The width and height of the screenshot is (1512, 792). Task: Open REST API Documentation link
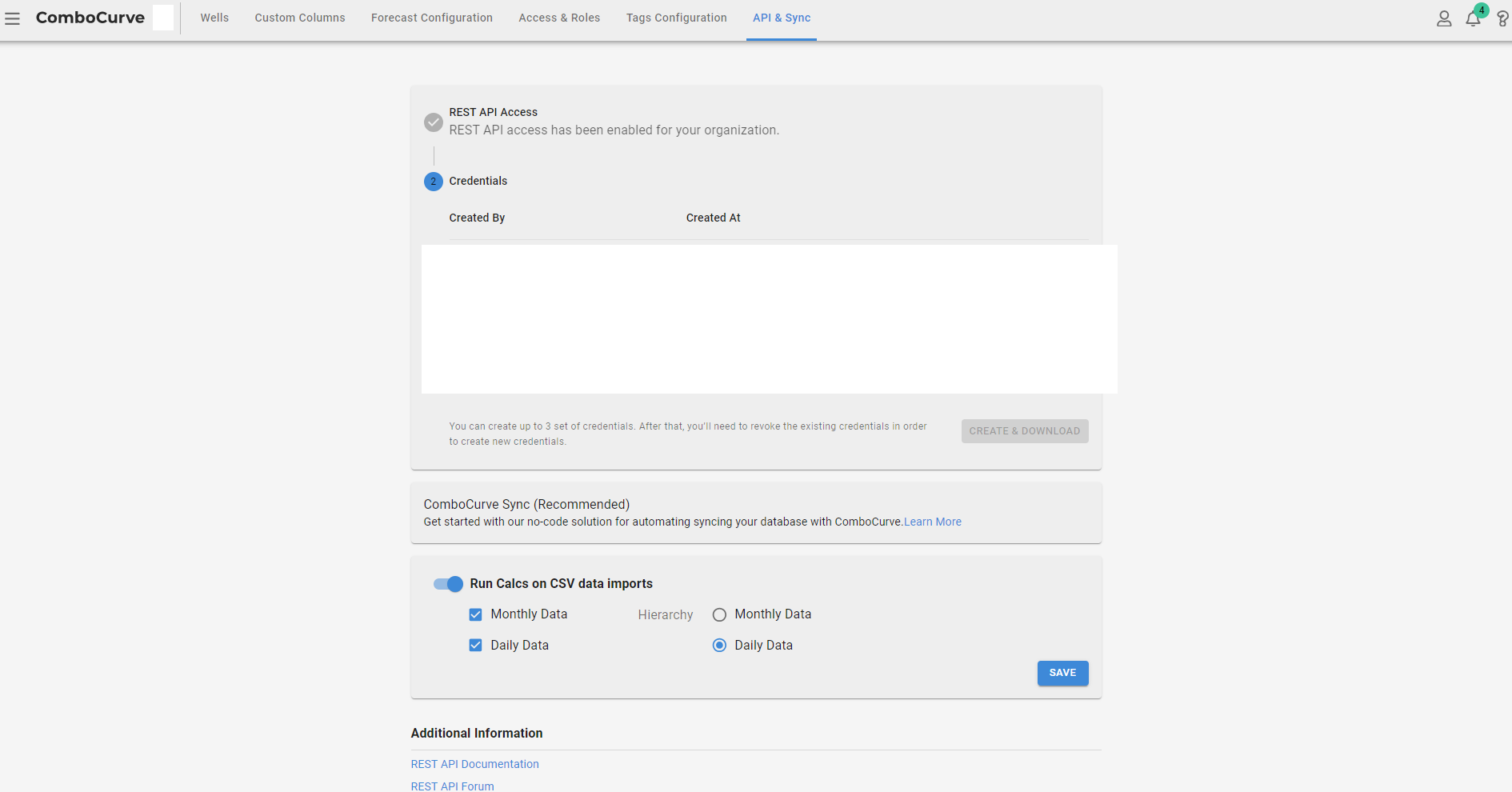pyautogui.click(x=475, y=765)
